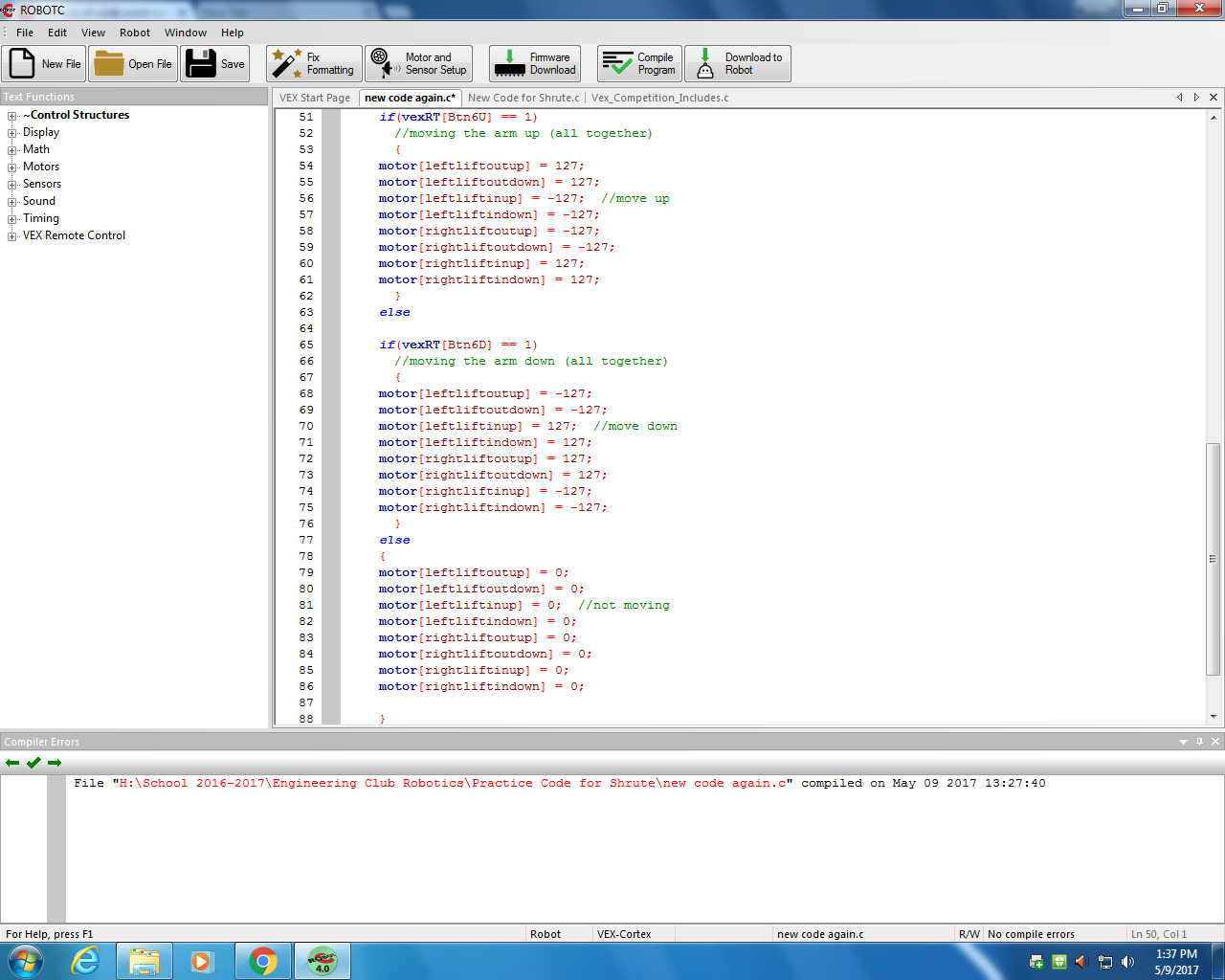Image resolution: width=1225 pixels, height=980 pixels.
Task: Click the file path in compiler output
Action: coord(452,783)
